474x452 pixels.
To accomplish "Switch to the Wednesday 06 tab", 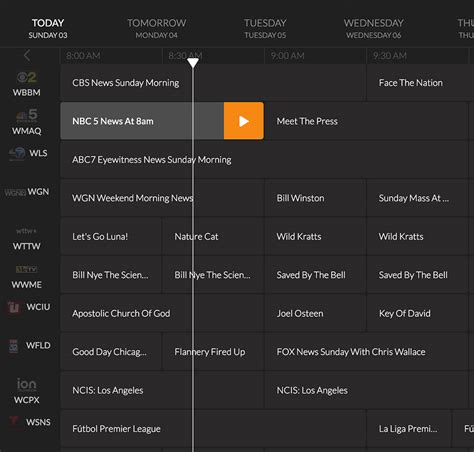I will pos(374,28).
